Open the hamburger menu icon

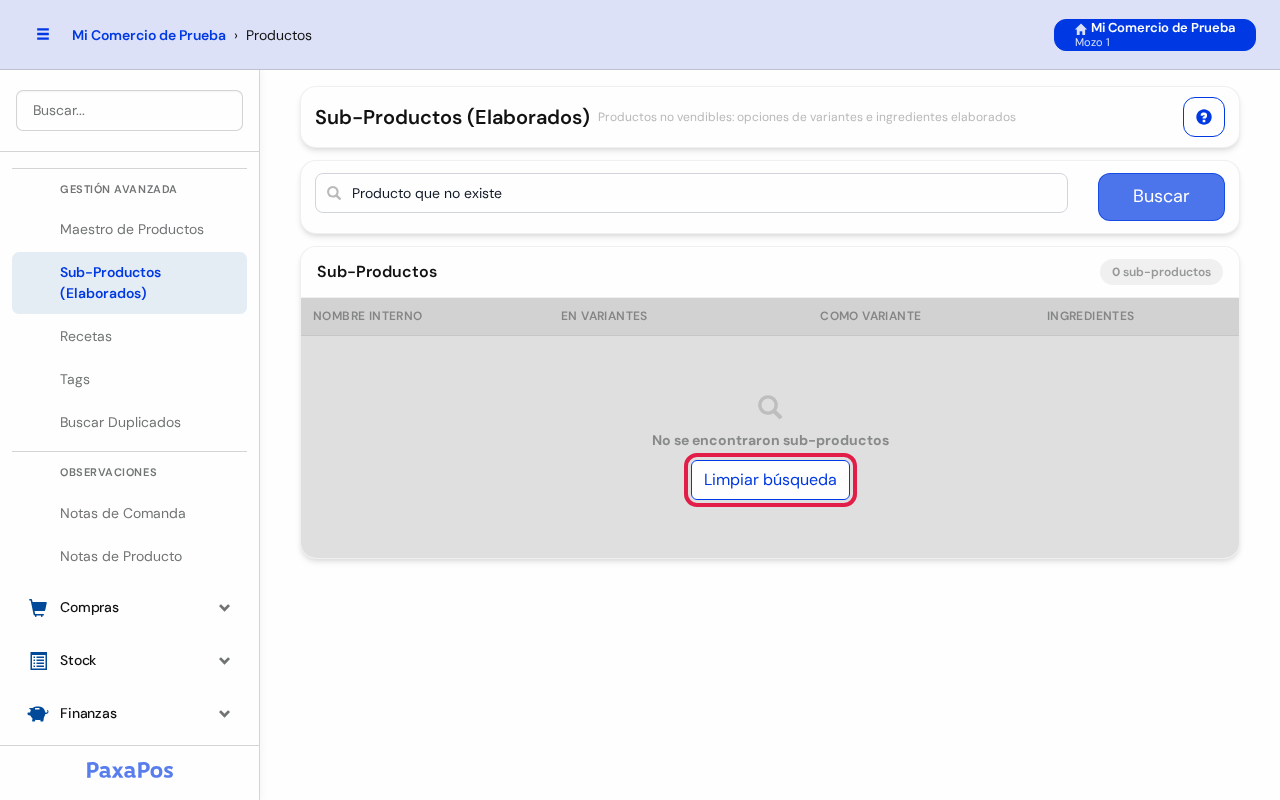pos(43,34)
